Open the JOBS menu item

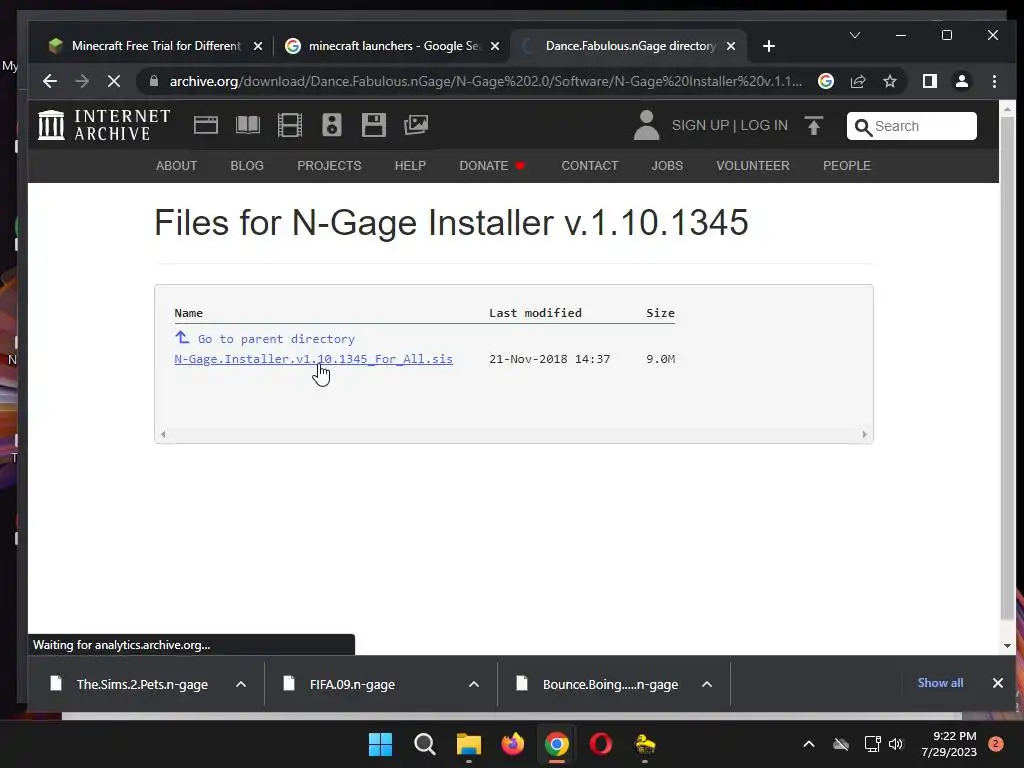tap(667, 166)
